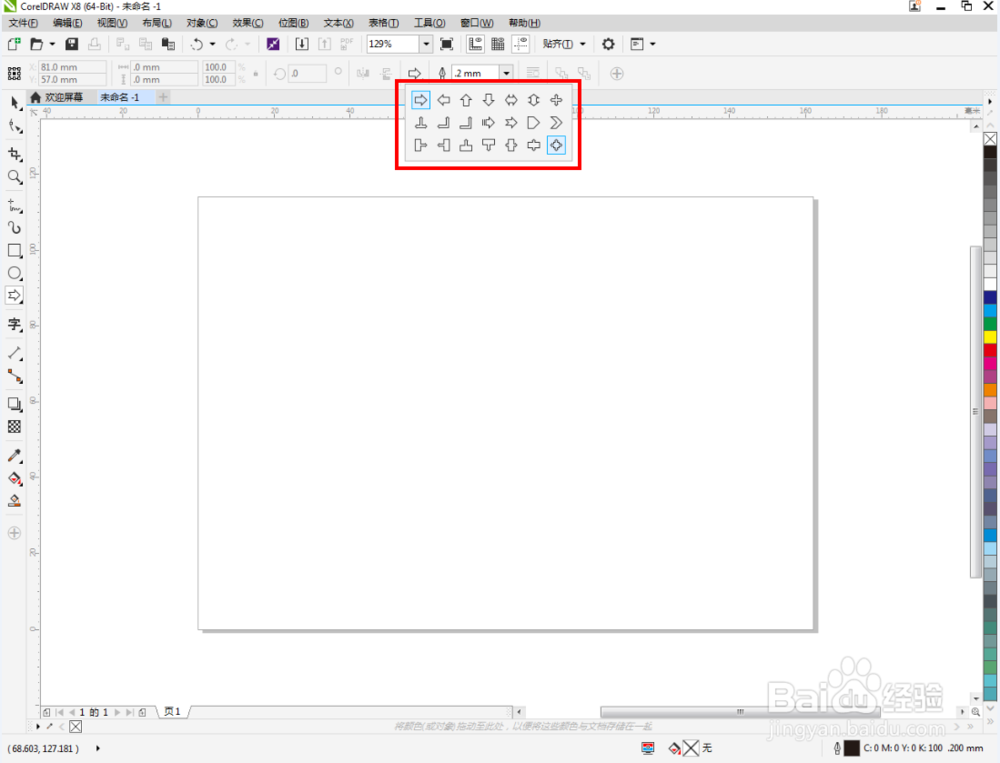Choose the left arrow shape
The width and height of the screenshot is (1000, 763).
(x=443, y=100)
